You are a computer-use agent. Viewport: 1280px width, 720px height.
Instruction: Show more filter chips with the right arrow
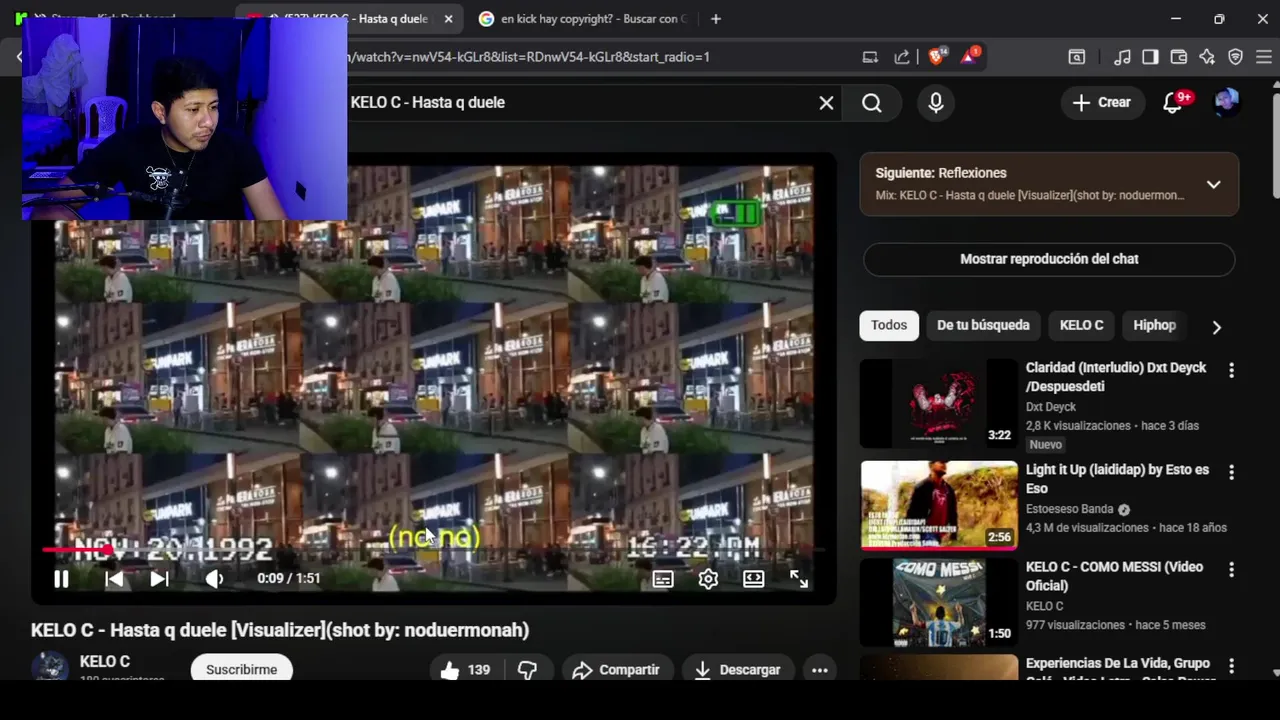pyautogui.click(x=1216, y=327)
